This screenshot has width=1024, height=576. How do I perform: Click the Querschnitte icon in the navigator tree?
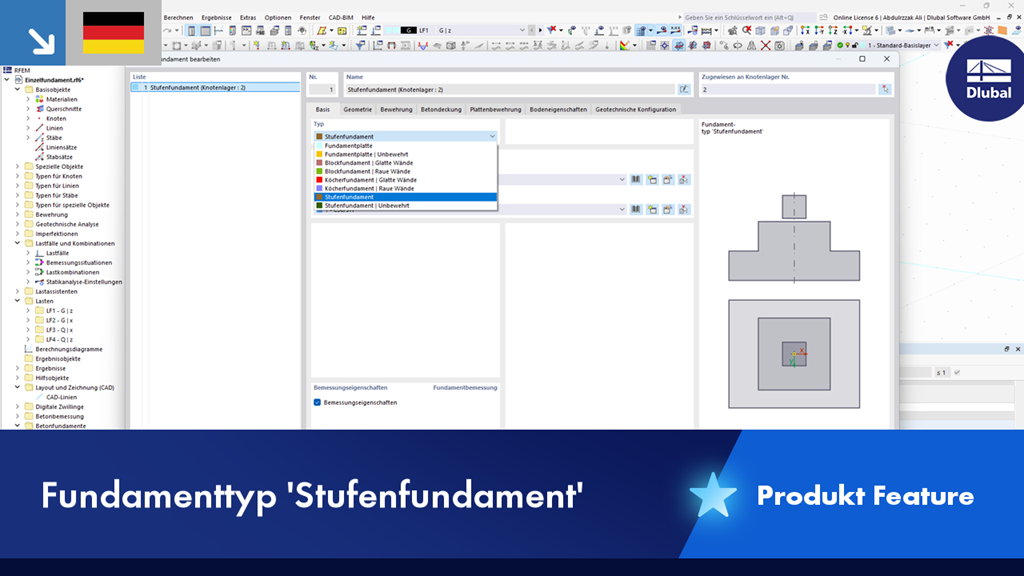39,109
